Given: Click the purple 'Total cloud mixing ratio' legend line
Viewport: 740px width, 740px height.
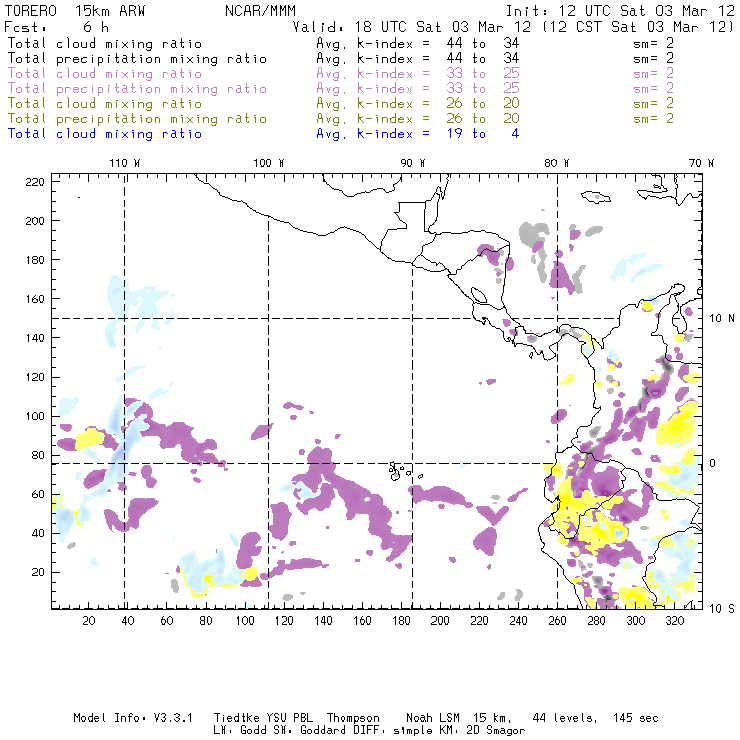Looking at the screenshot, I should pyautogui.click(x=105, y=74).
